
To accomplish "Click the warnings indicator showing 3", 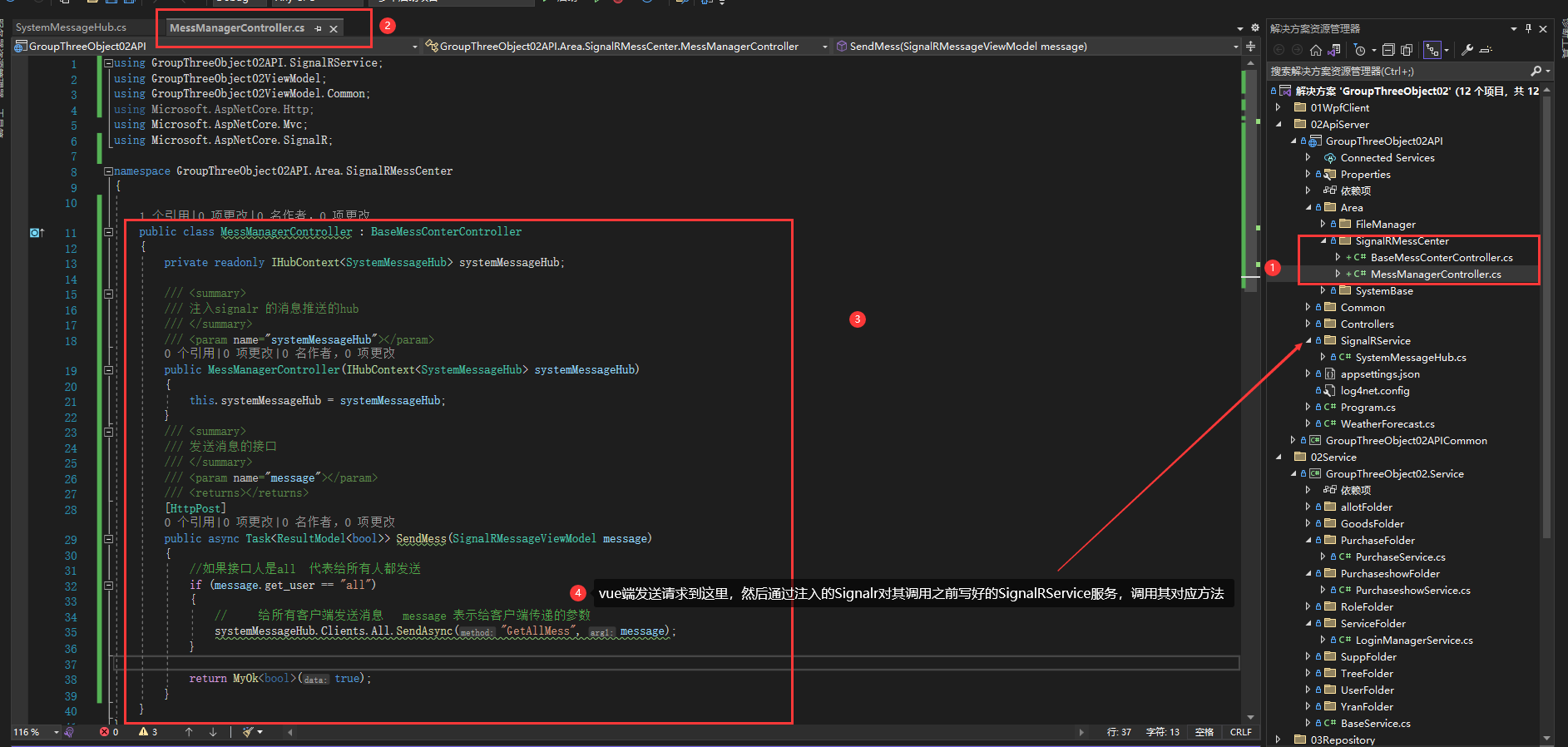I will click(x=148, y=732).
